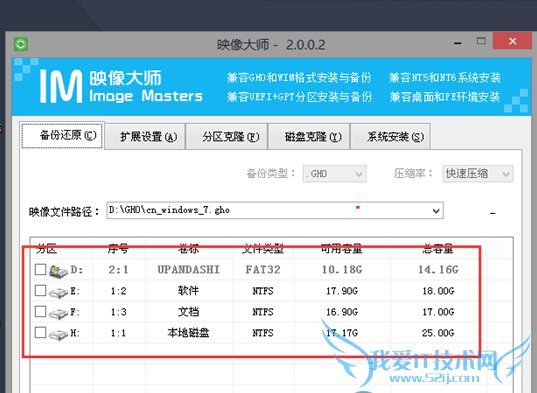The image size is (537, 393).
Task: Click the 文件类型 column header
Action: tap(263, 249)
